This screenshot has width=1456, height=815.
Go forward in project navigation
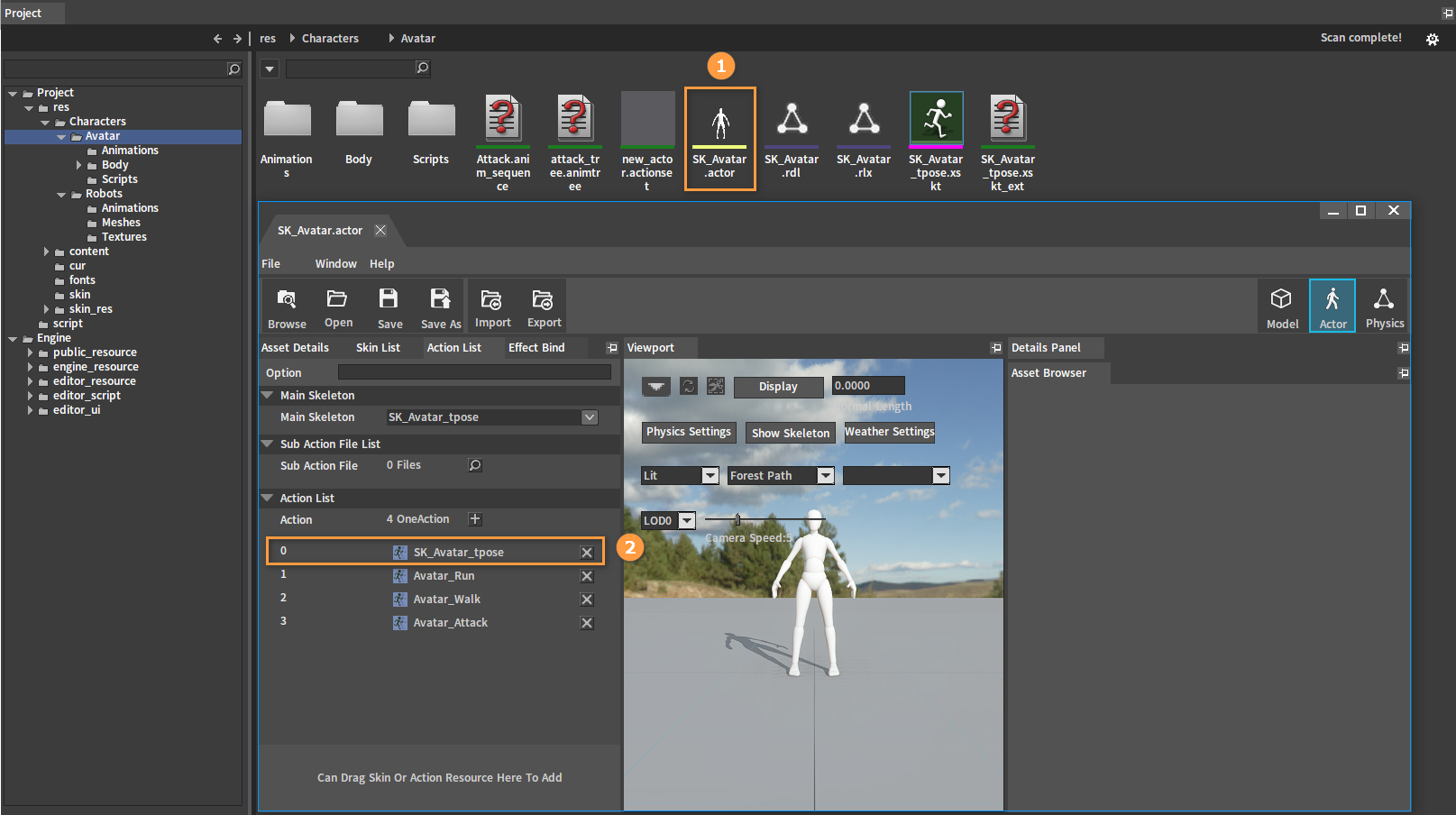pyautogui.click(x=237, y=39)
